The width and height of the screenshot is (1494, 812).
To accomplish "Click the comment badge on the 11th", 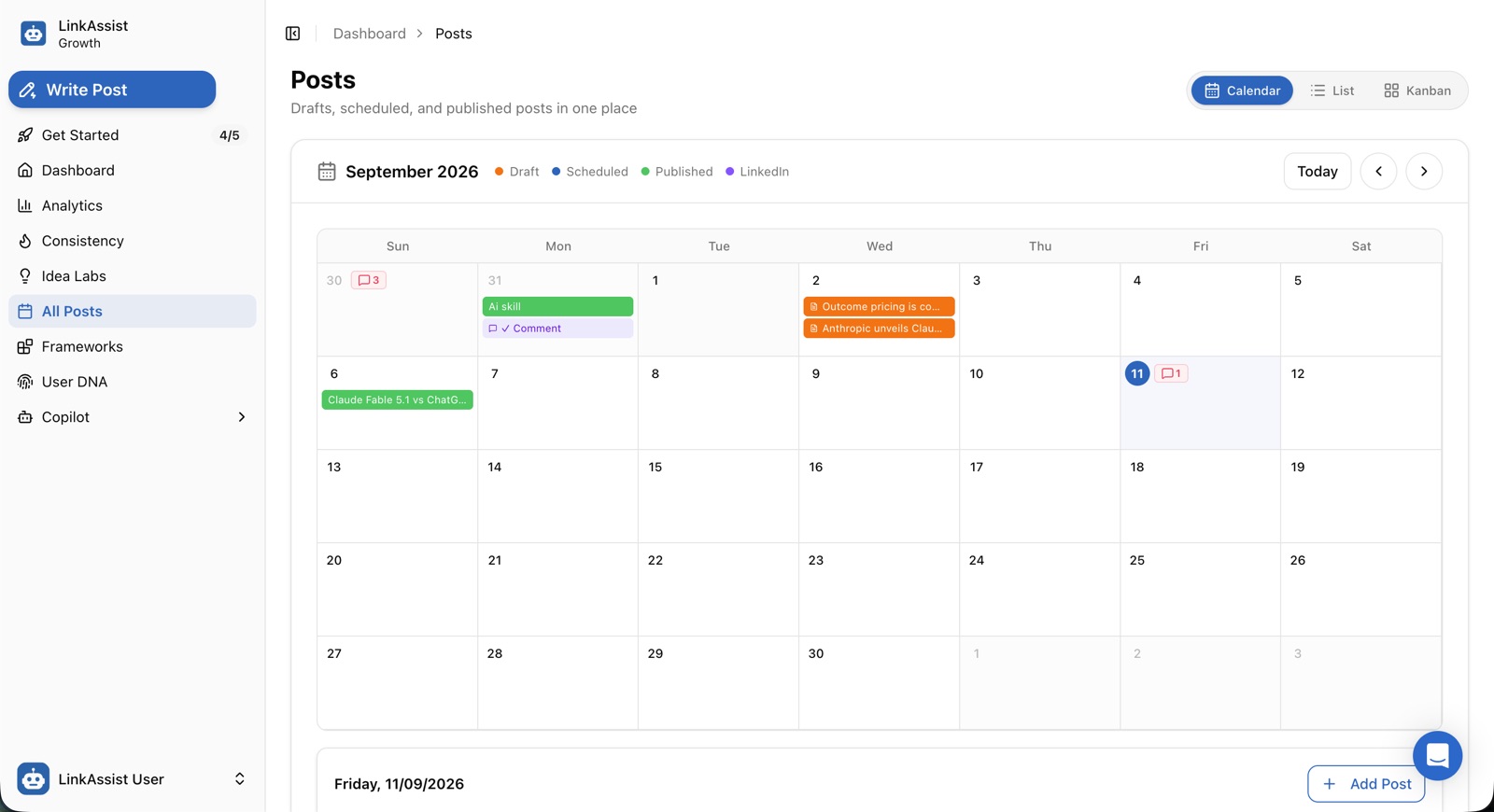I will [x=1171, y=373].
